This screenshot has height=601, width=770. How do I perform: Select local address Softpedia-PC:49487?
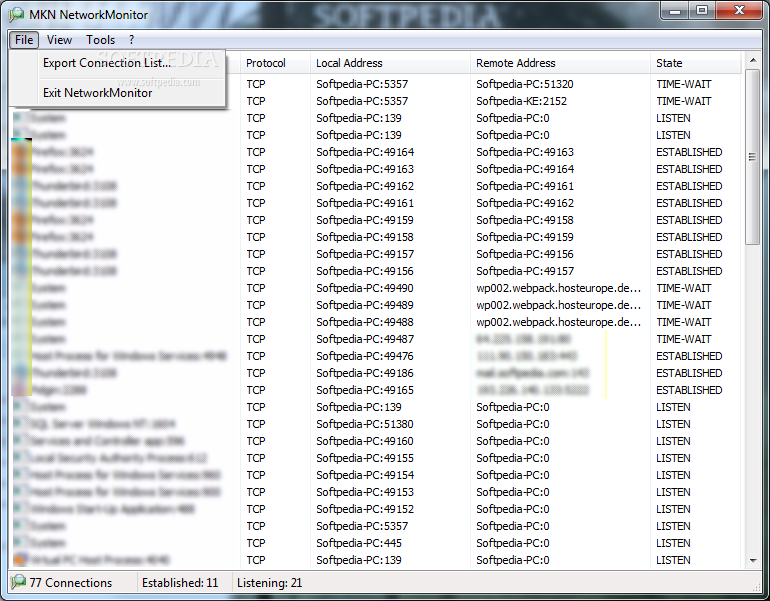tap(365, 339)
